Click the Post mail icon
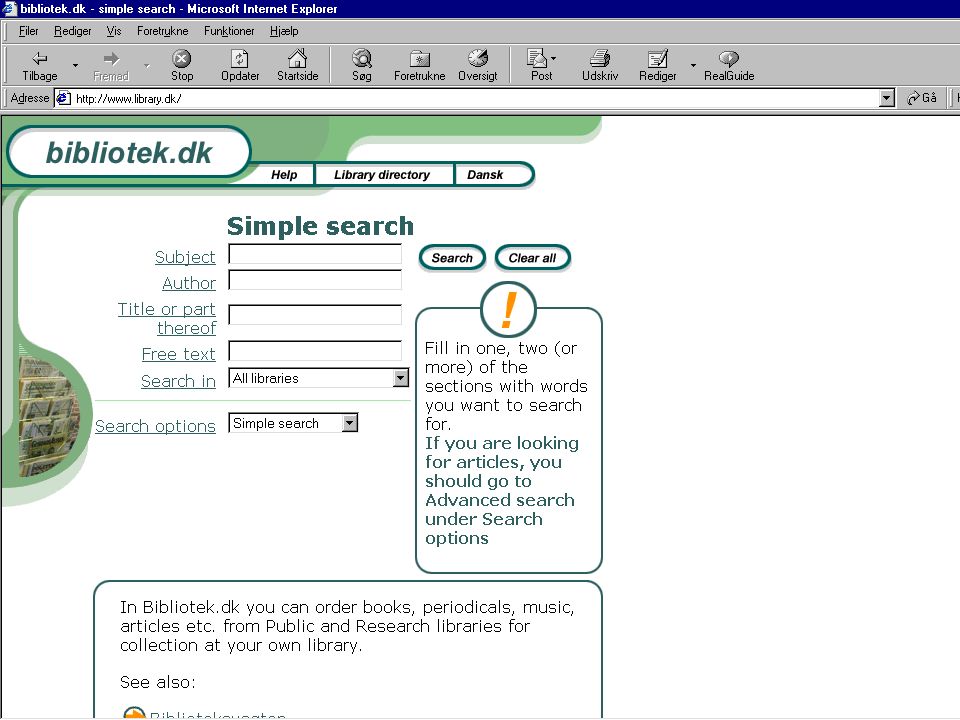This screenshot has width=960, height=720. (x=538, y=58)
